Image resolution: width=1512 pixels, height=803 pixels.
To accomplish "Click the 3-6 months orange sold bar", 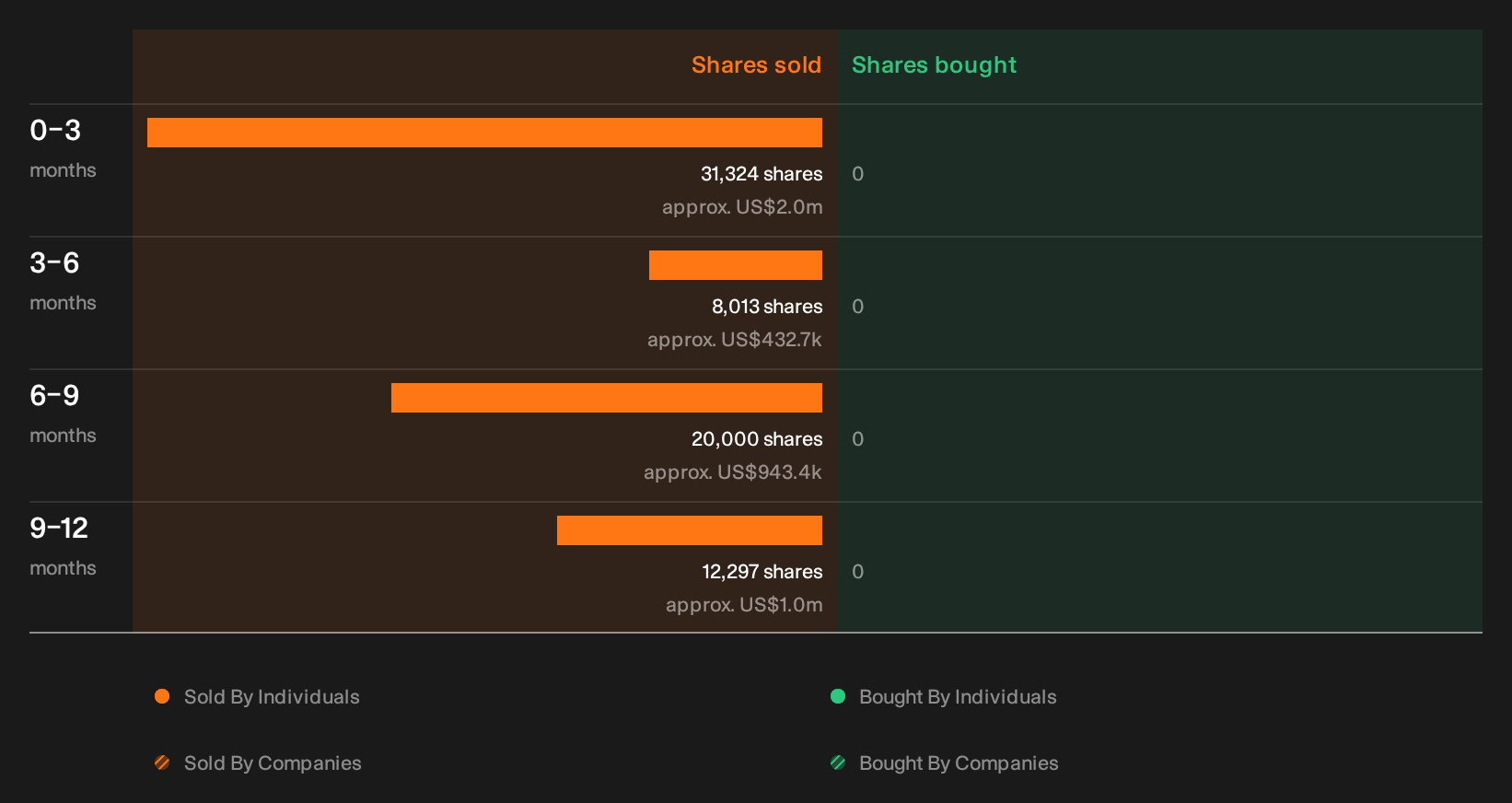I will [x=736, y=265].
